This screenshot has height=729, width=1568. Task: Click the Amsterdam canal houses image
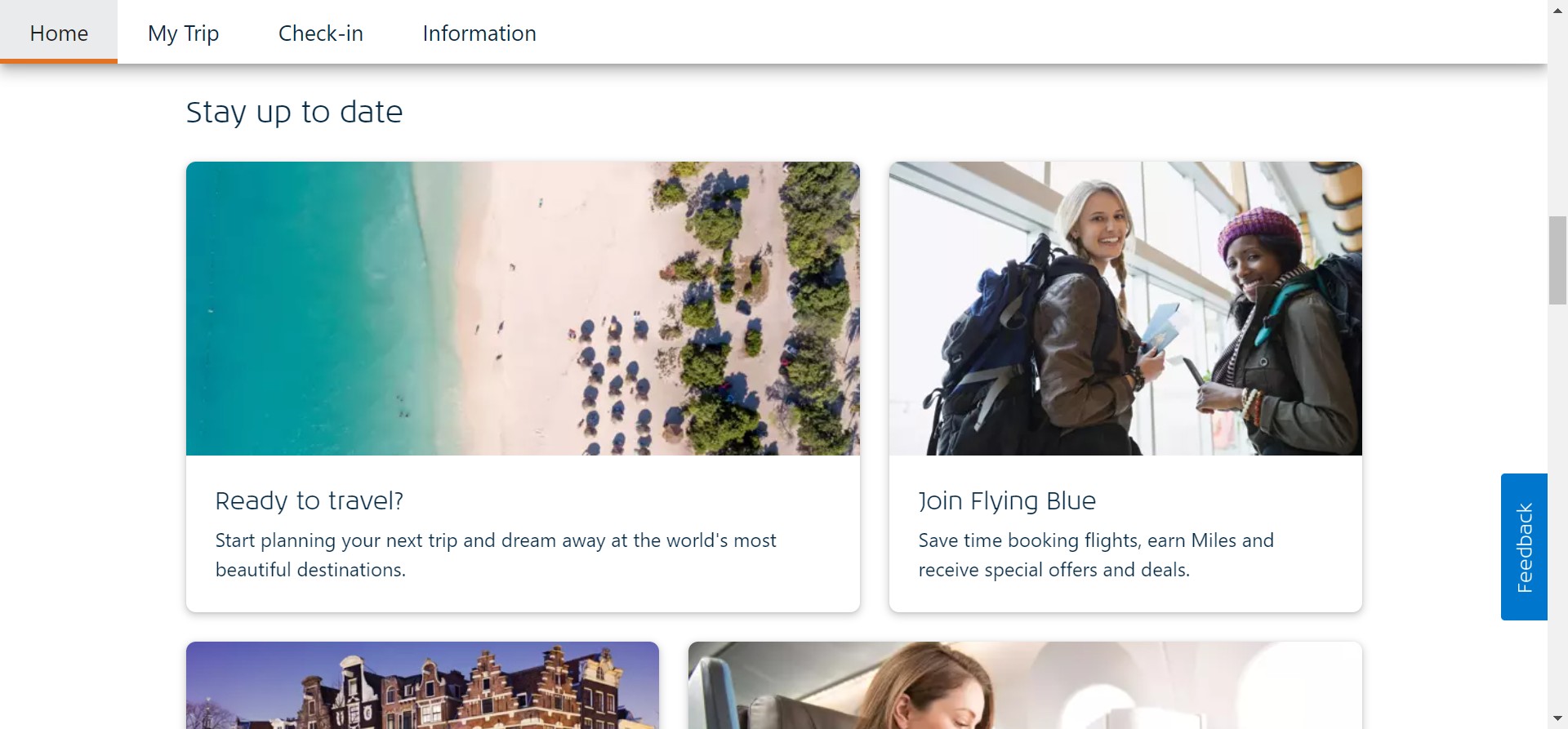[x=422, y=685]
